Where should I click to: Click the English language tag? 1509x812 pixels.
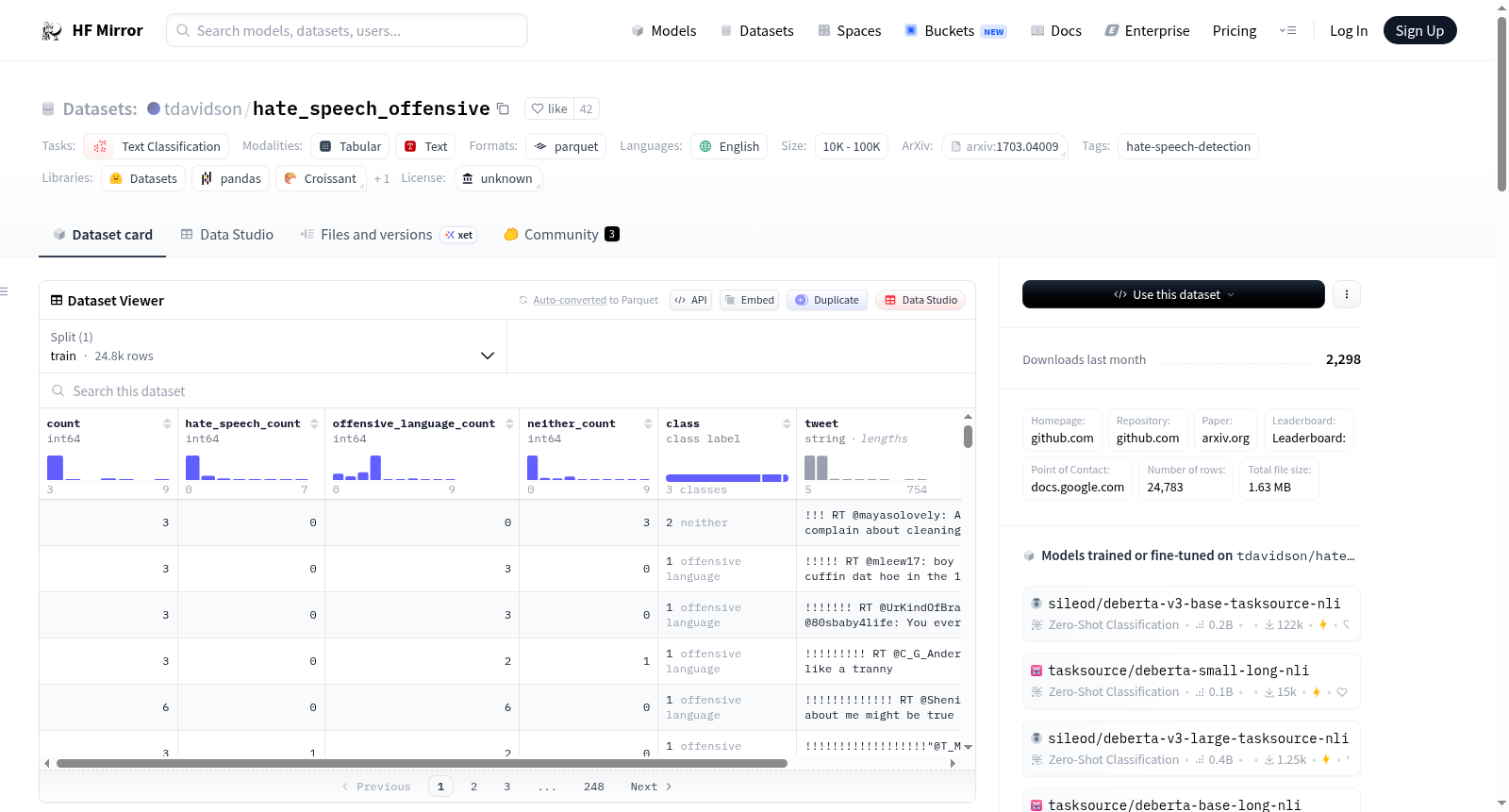[x=729, y=146]
